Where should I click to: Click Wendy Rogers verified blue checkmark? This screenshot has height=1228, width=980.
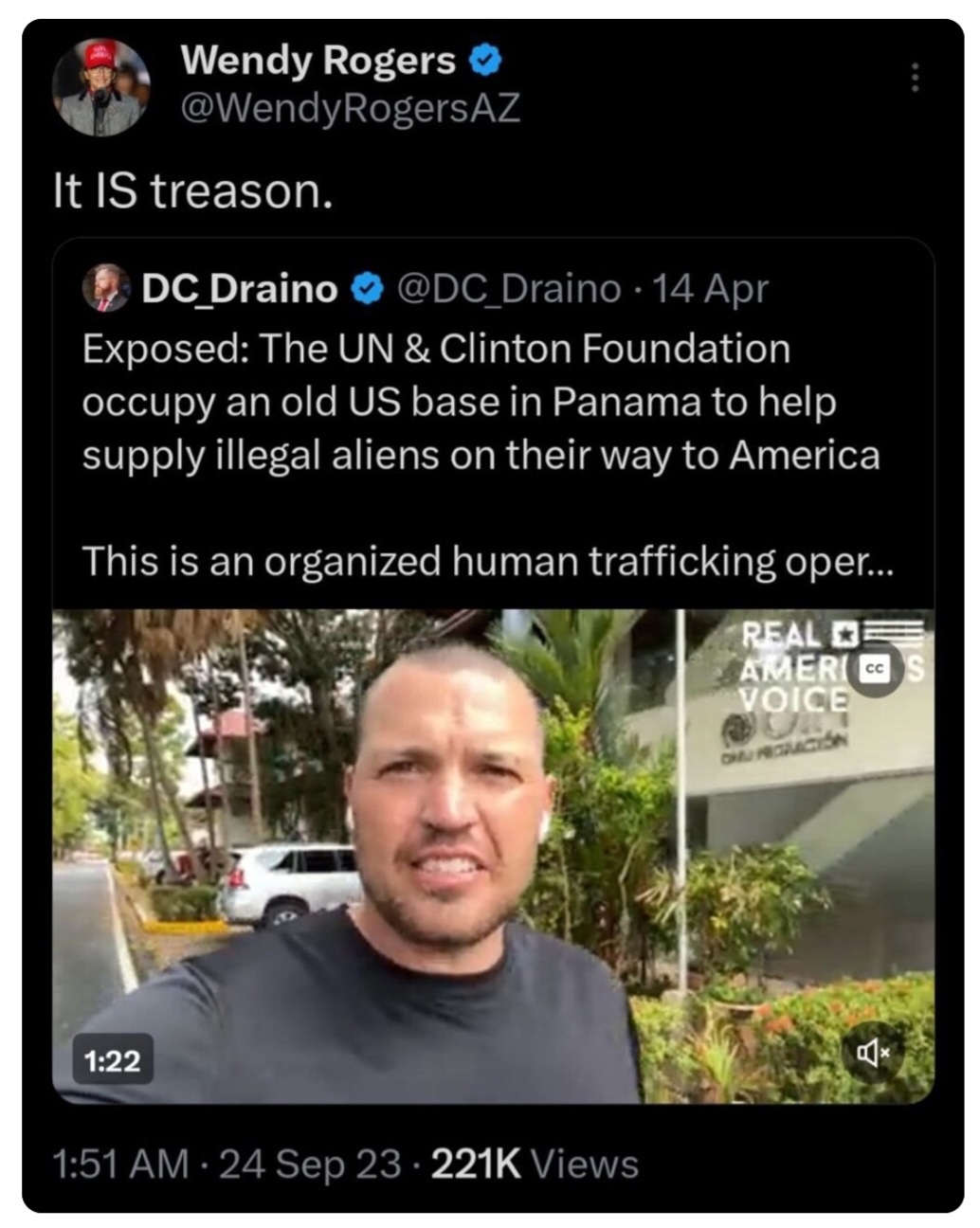point(485,62)
